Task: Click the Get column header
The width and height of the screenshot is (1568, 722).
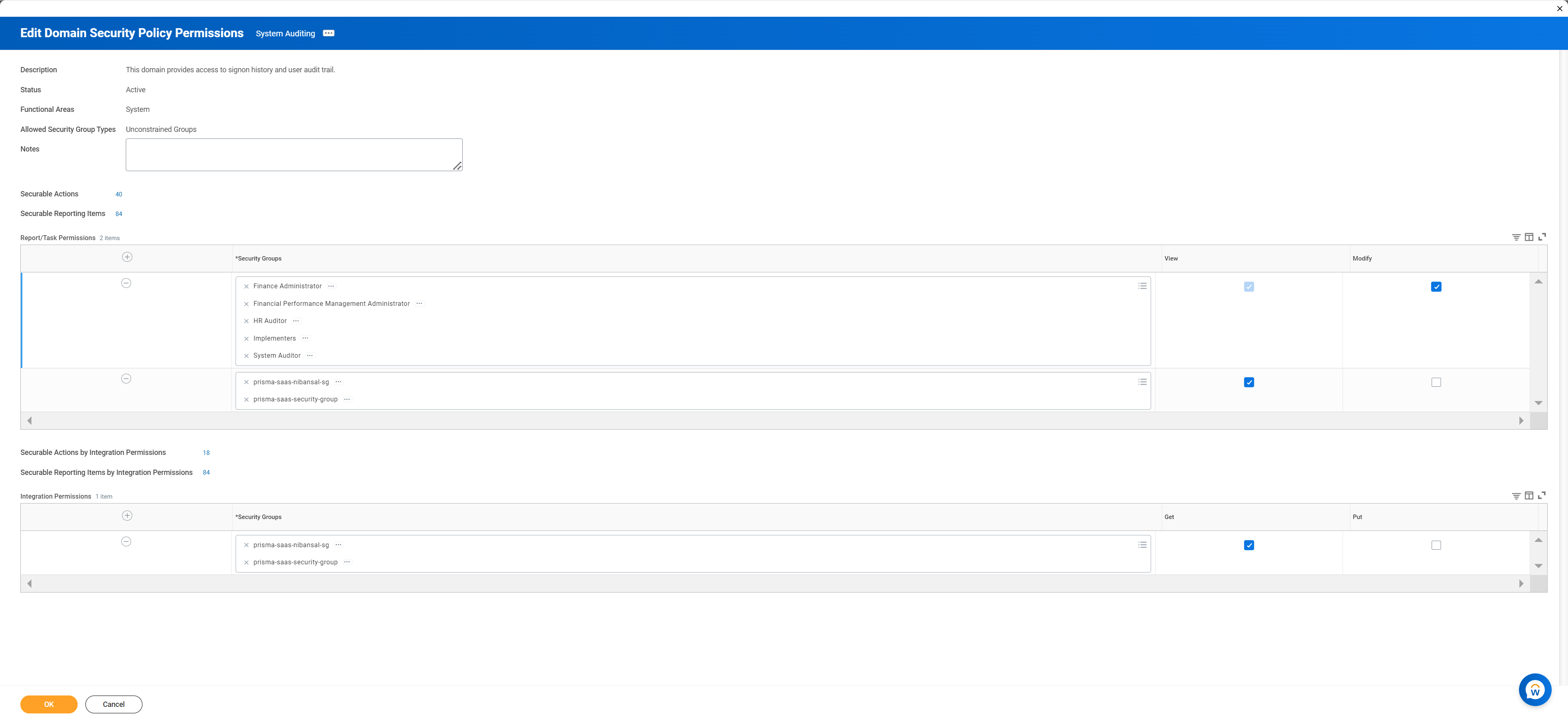Action: click(x=1169, y=517)
